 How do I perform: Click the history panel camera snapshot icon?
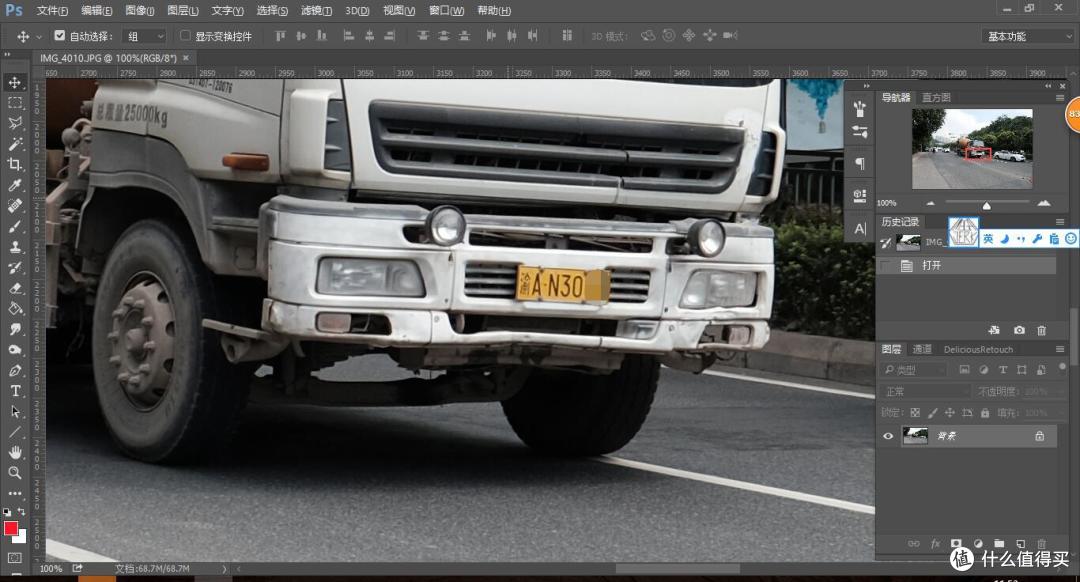1019,330
